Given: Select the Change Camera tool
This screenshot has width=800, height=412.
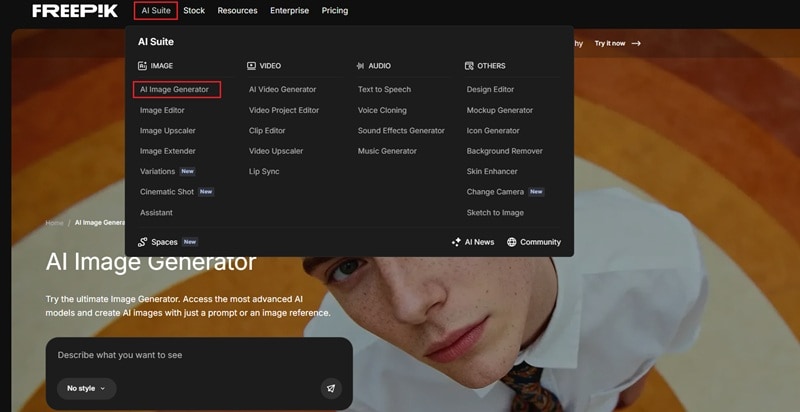Looking at the screenshot, I should pyautogui.click(x=495, y=192).
